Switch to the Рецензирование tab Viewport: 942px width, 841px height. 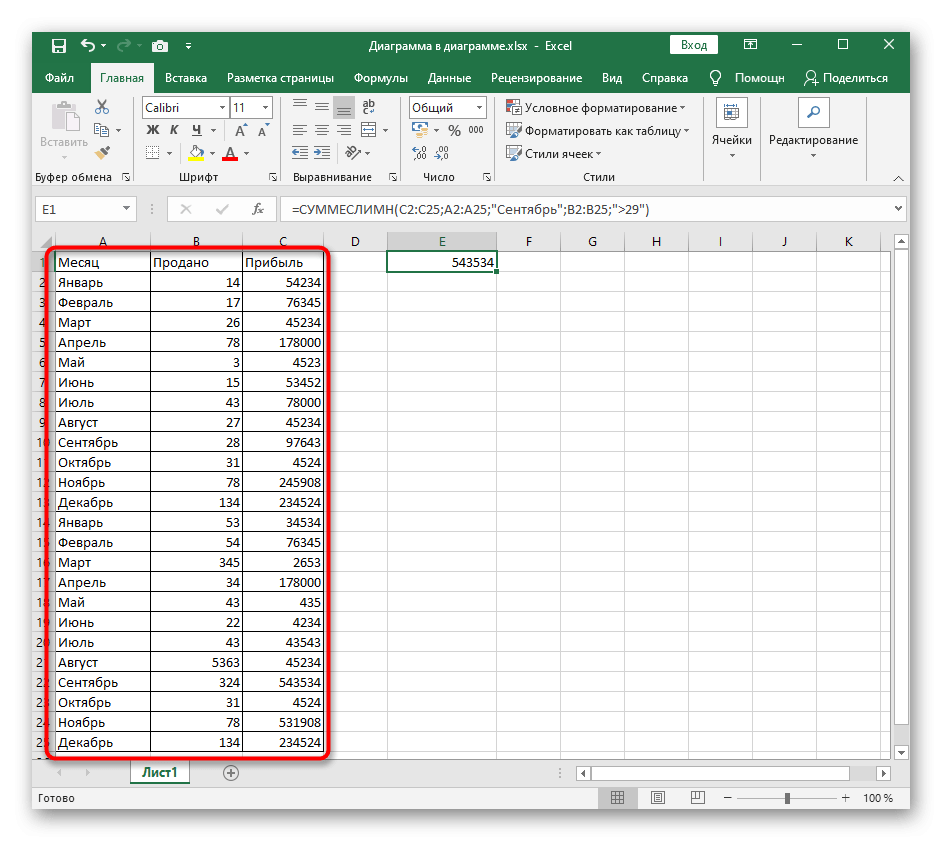[x=536, y=78]
